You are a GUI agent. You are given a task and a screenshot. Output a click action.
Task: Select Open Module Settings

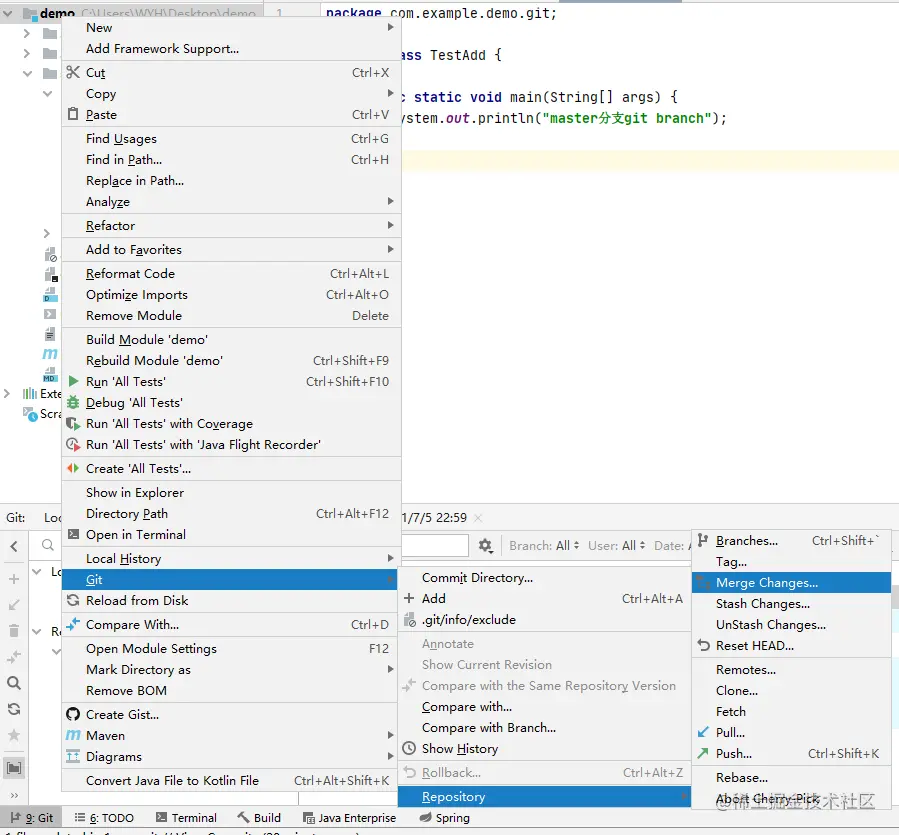pyautogui.click(x=231, y=648)
